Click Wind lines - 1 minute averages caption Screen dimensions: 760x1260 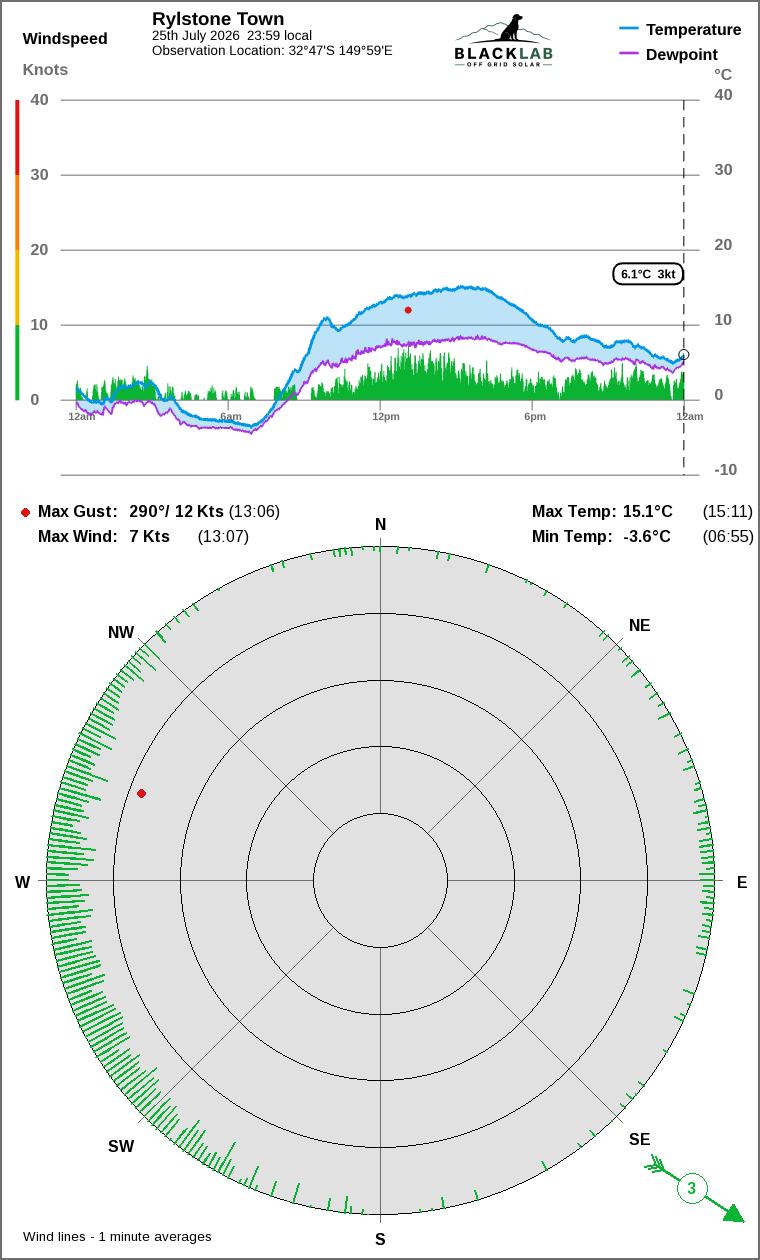point(117,1237)
